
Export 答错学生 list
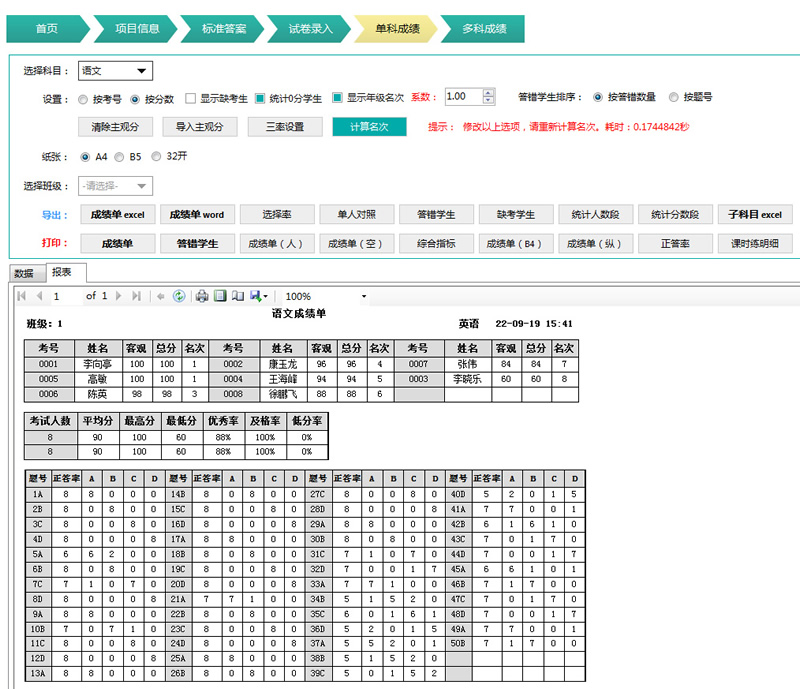436,215
